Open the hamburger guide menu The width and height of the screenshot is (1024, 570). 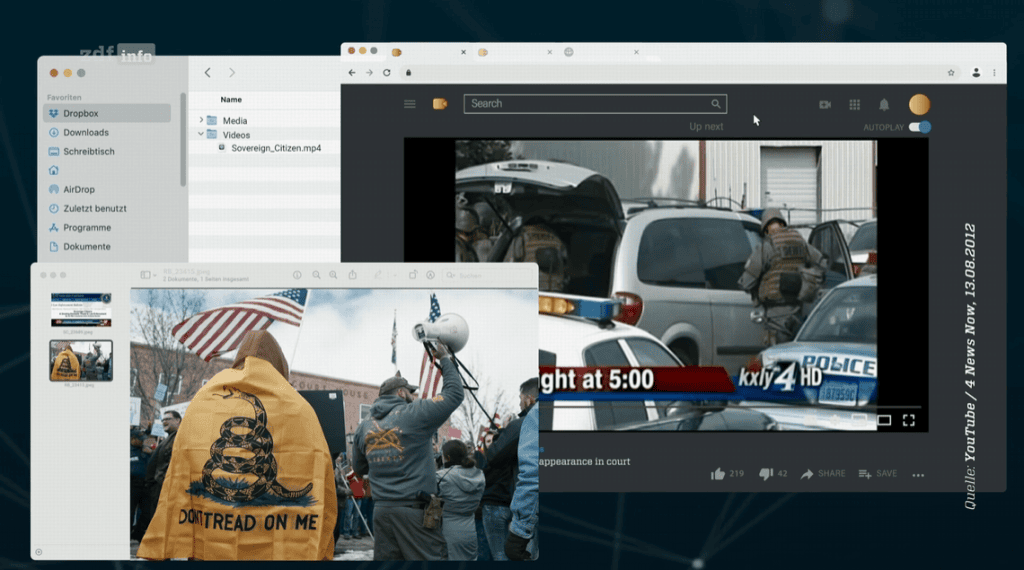(x=409, y=104)
